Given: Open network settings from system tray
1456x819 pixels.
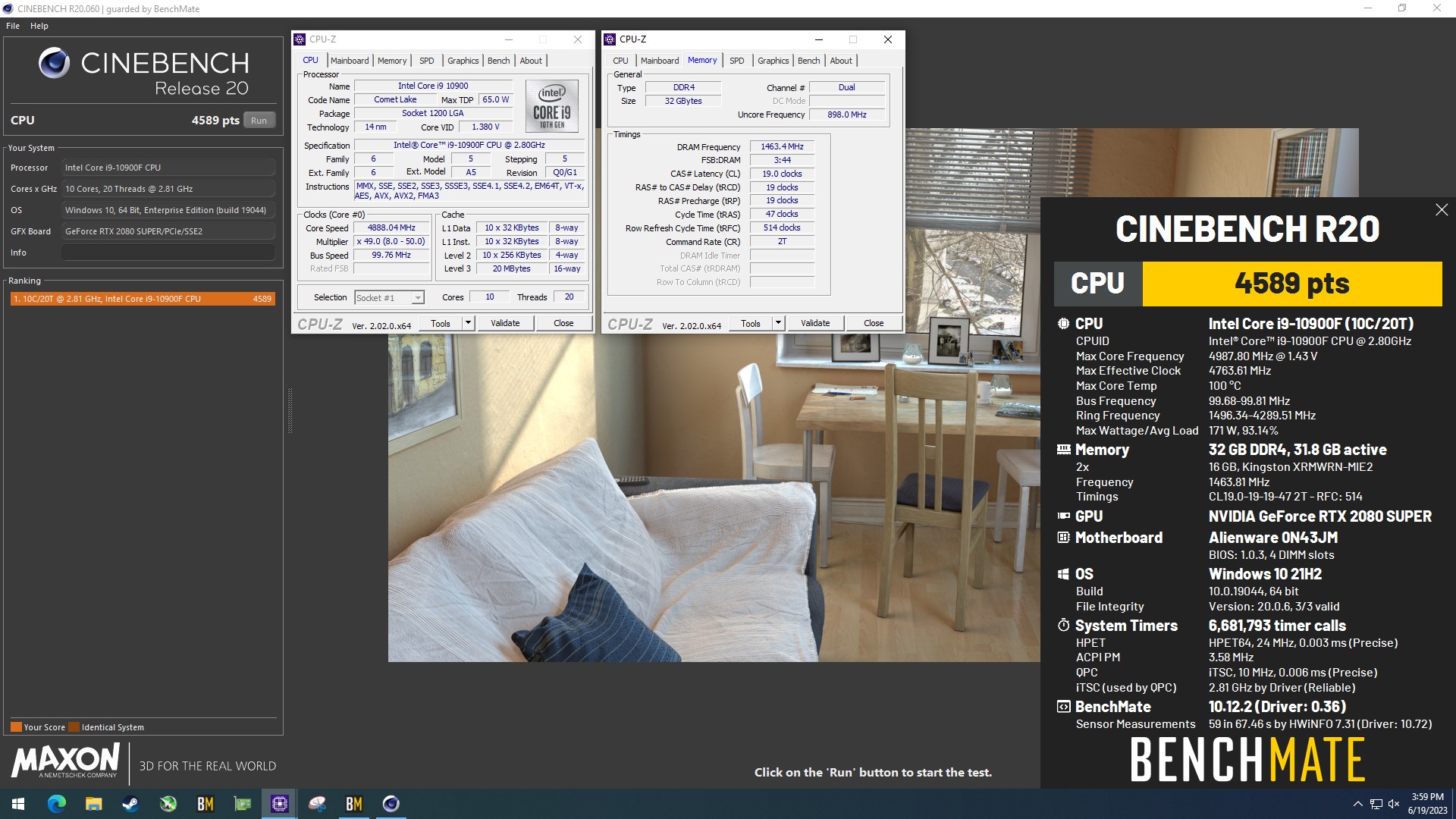Looking at the screenshot, I should point(1376,804).
